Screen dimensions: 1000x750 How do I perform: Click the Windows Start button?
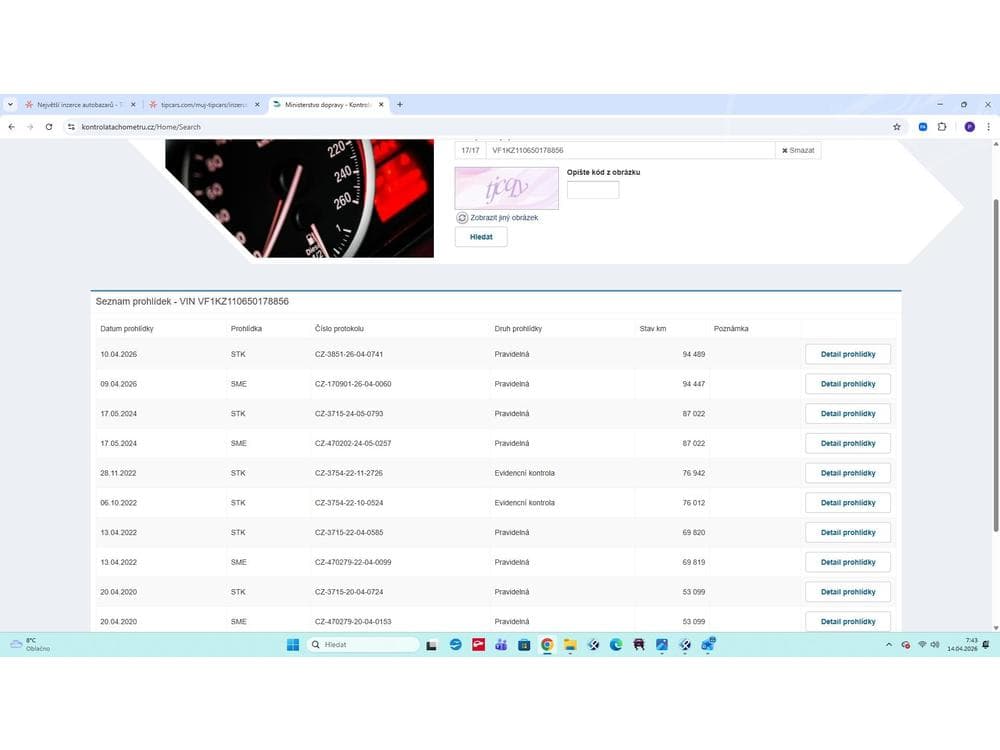(293, 645)
